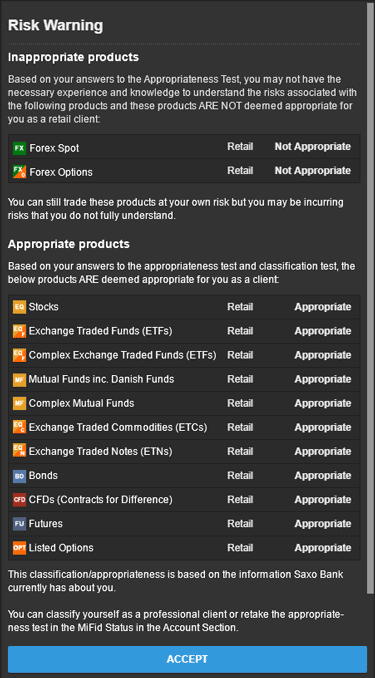Click the Risk Warning title
Viewport: 375px width, 678px height.
click(x=55, y=25)
